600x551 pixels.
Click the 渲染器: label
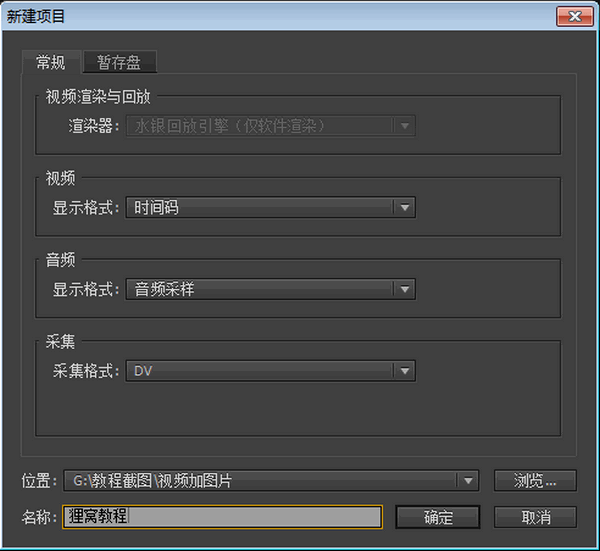94,126
